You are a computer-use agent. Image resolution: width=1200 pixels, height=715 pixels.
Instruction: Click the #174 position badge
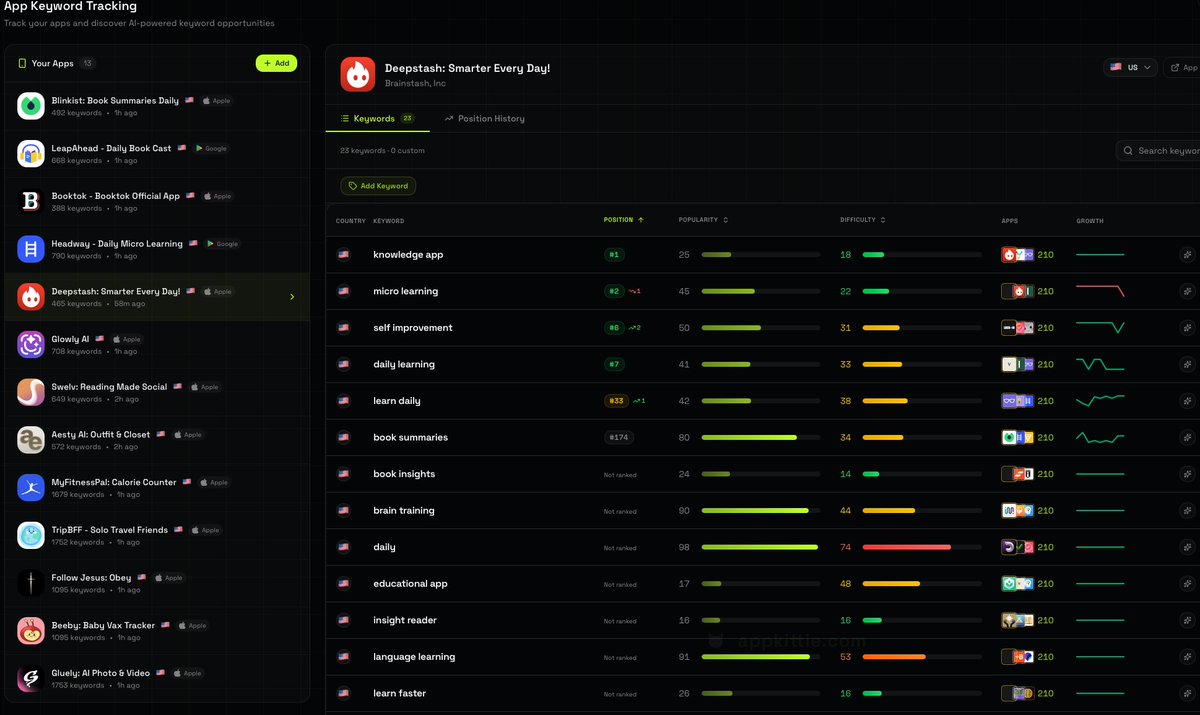(619, 437)
